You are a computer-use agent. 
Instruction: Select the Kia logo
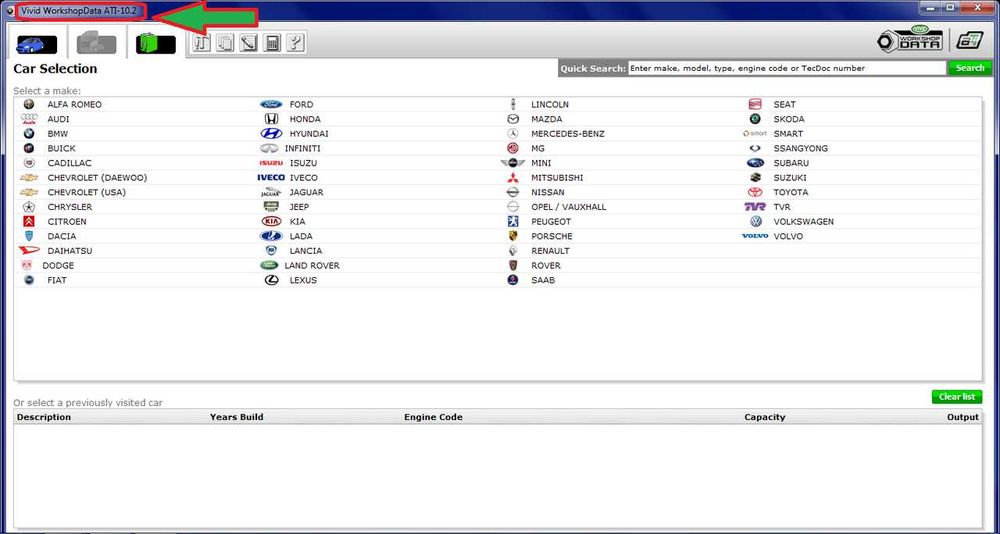click(271, 221)
